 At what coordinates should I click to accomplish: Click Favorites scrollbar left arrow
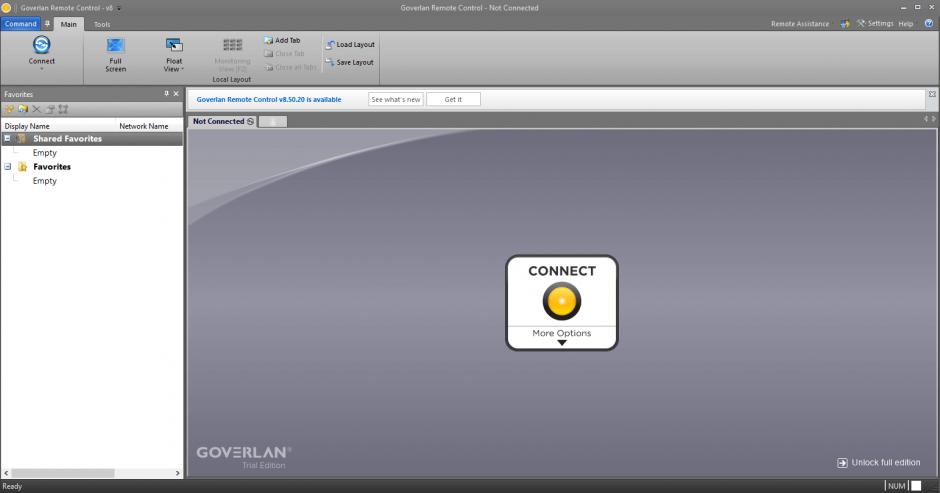(x=6, y=473)
